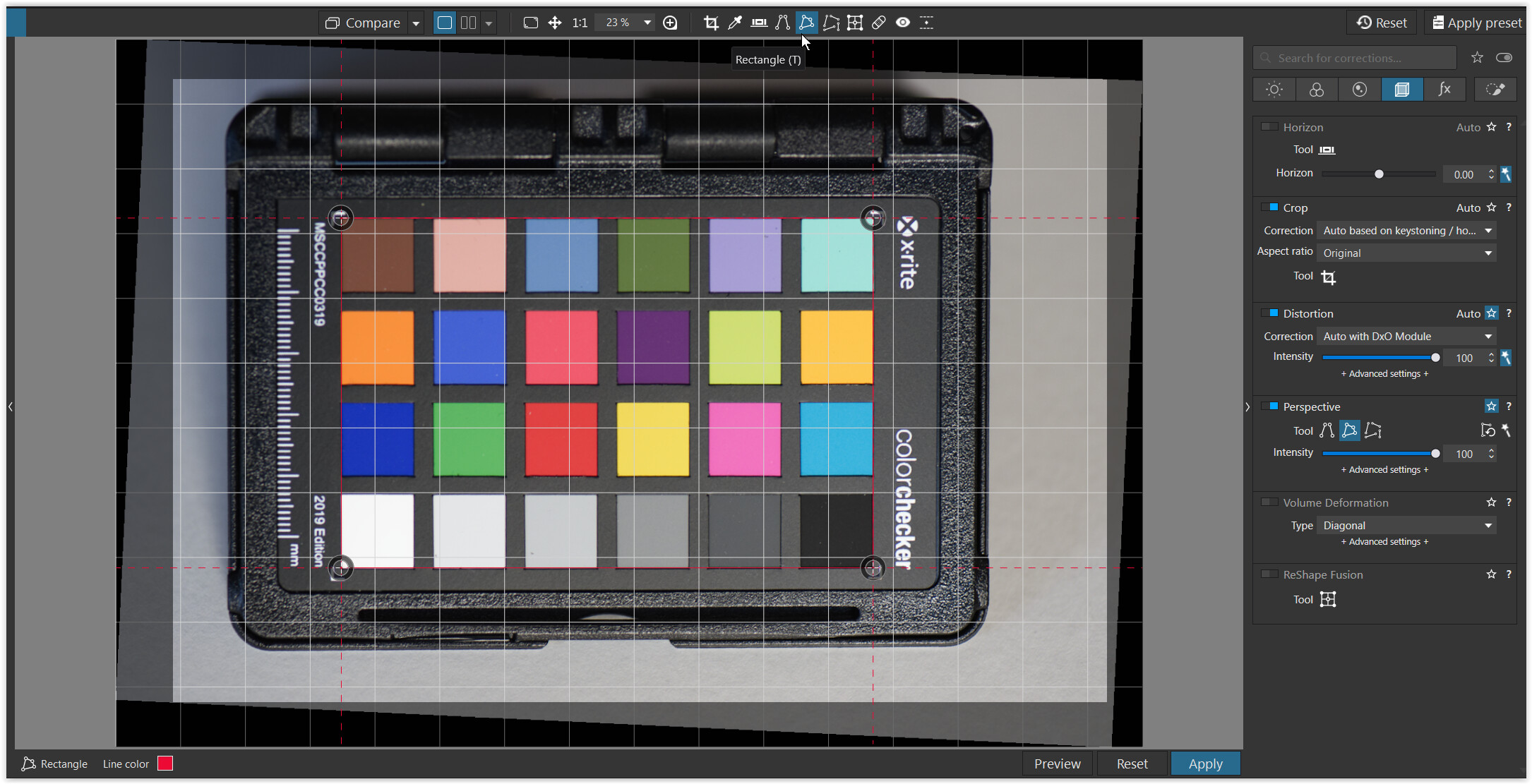Screen dimensions: 1532x784
Task: Click the fit-on-screen icon
Action: (x=531, y=23)
